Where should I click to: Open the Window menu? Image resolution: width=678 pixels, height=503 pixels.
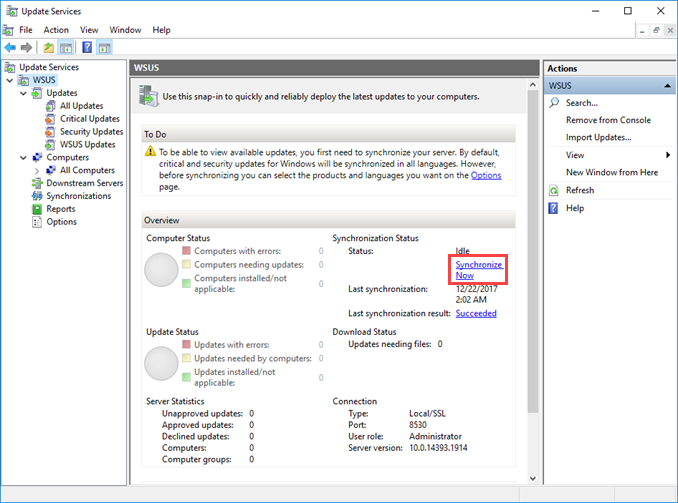coord(125,30)
